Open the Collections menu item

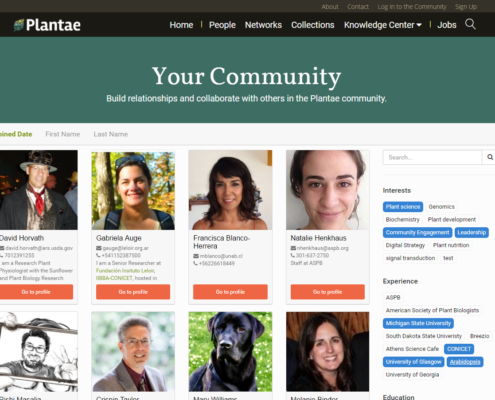(x=313, y=25)
